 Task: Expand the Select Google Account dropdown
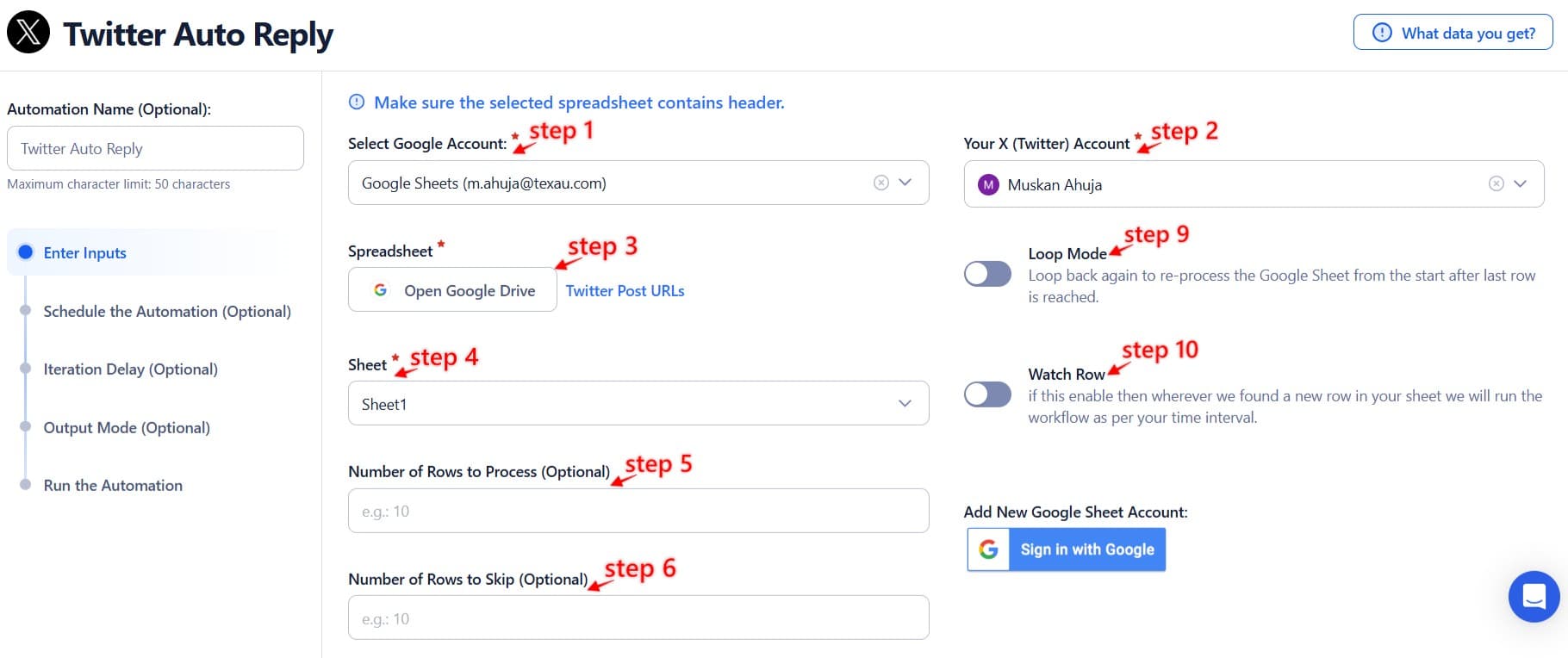(905, 183)
